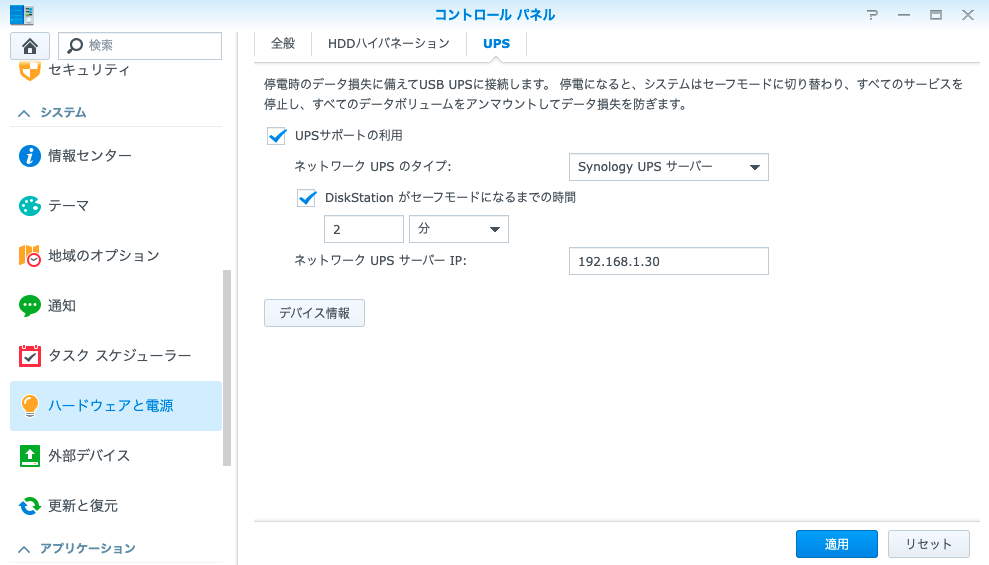Open 通知 speech bubble icon
989x565 pixels.
(x=30, y=306)
